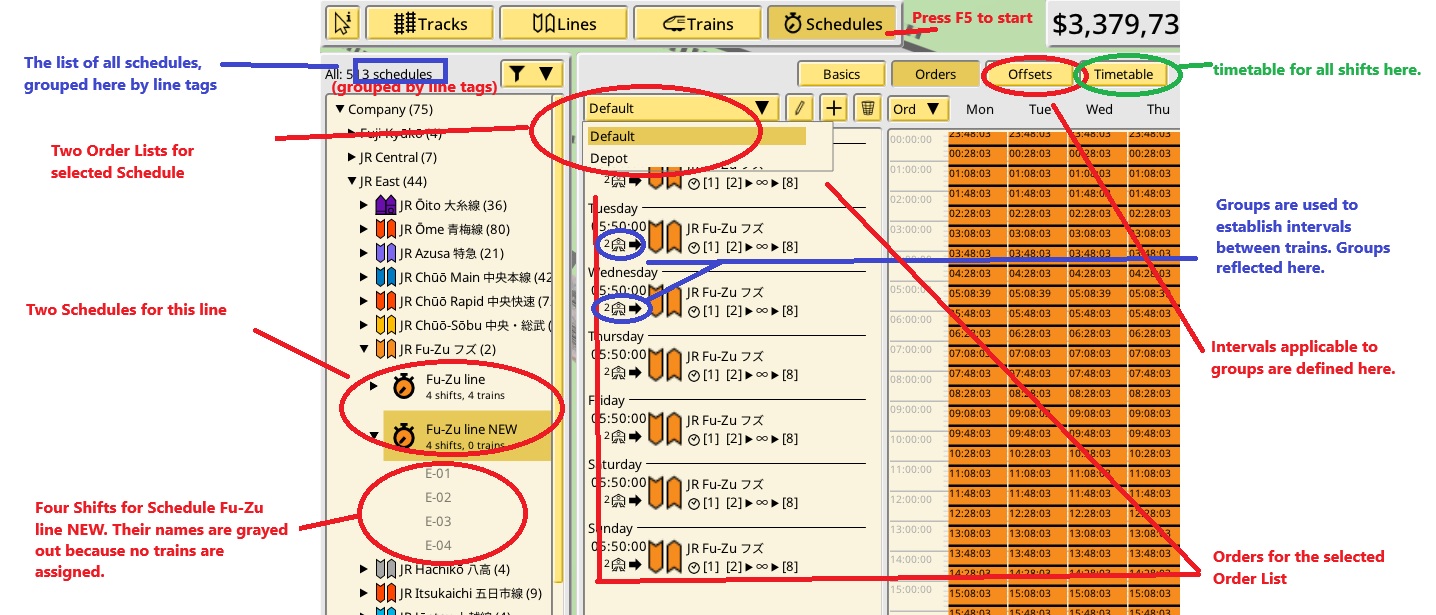Expand the JR Central group
The image size is (1436, 615).
352,157
